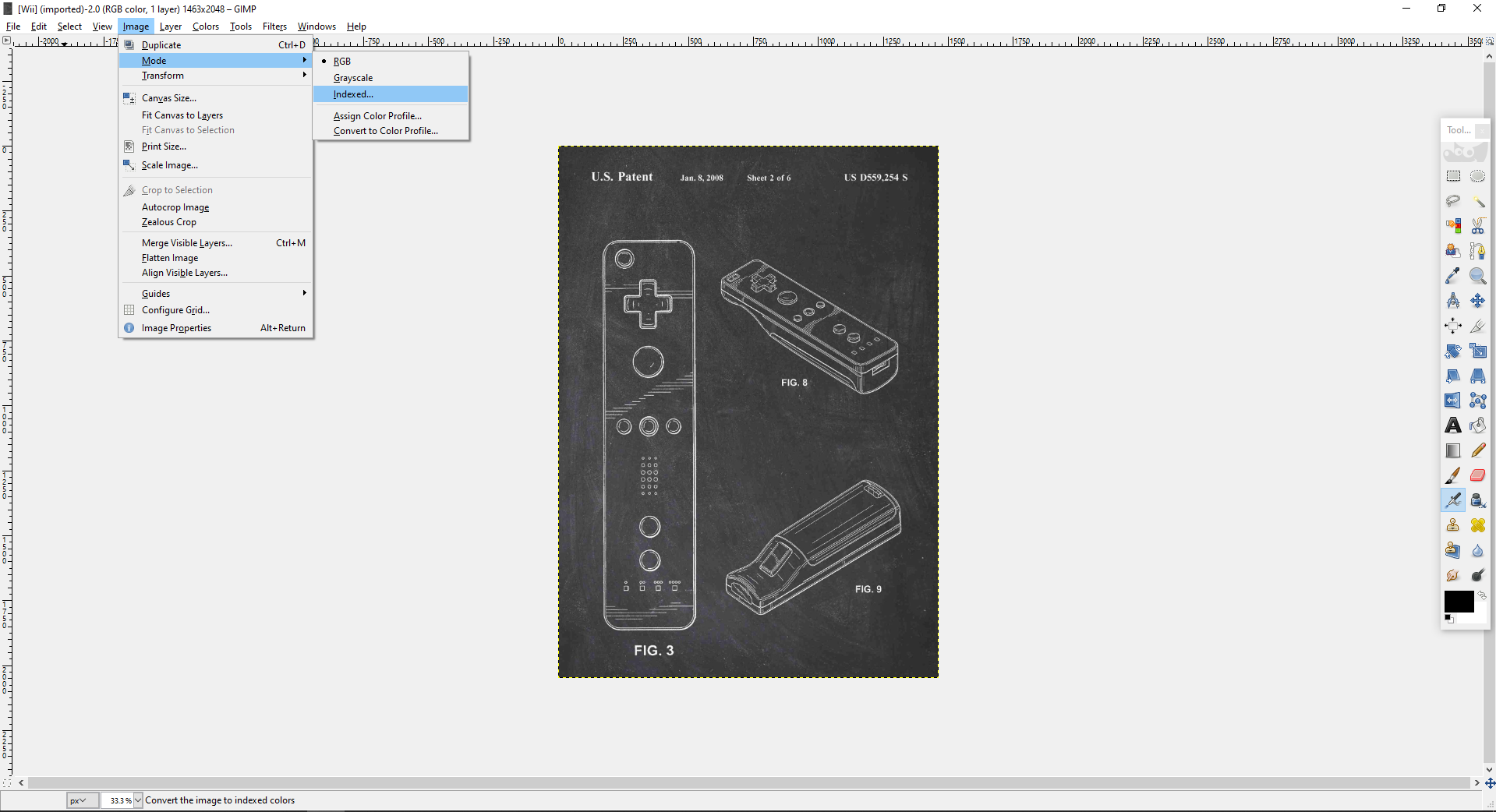Select the RGB mode radio option

click(341, 61)
